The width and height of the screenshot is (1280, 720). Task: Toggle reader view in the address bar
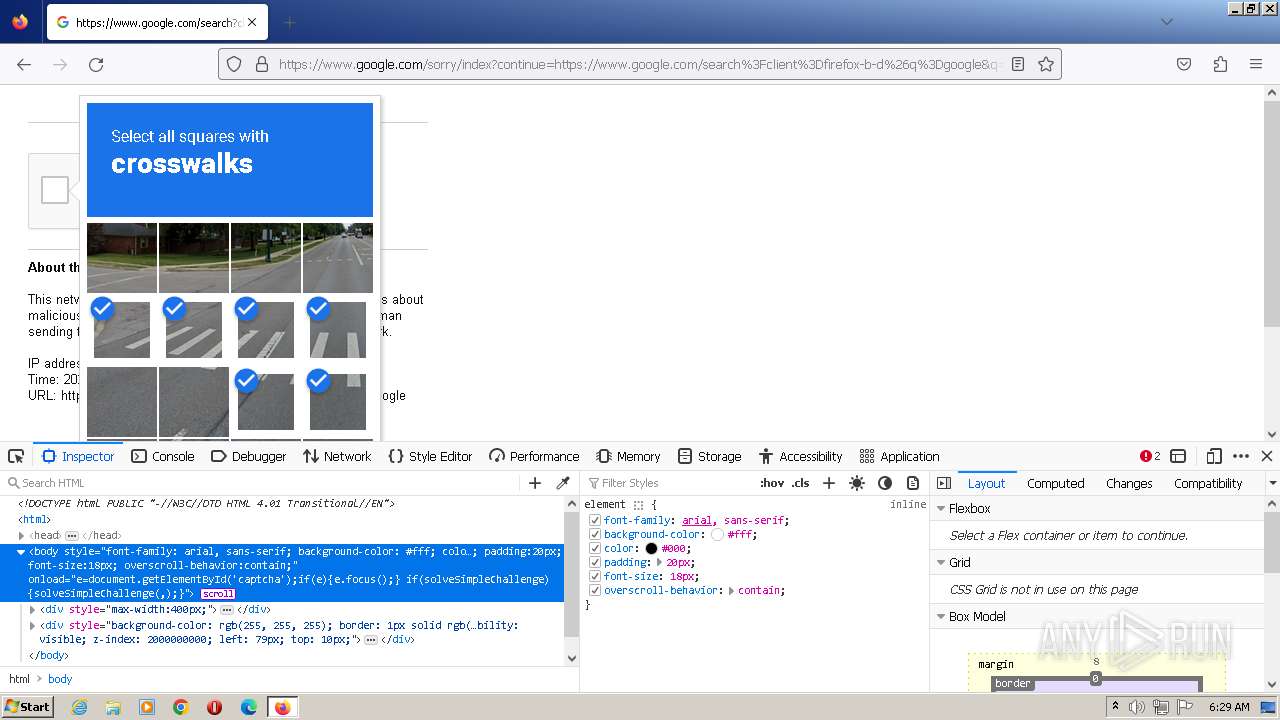1018,64
